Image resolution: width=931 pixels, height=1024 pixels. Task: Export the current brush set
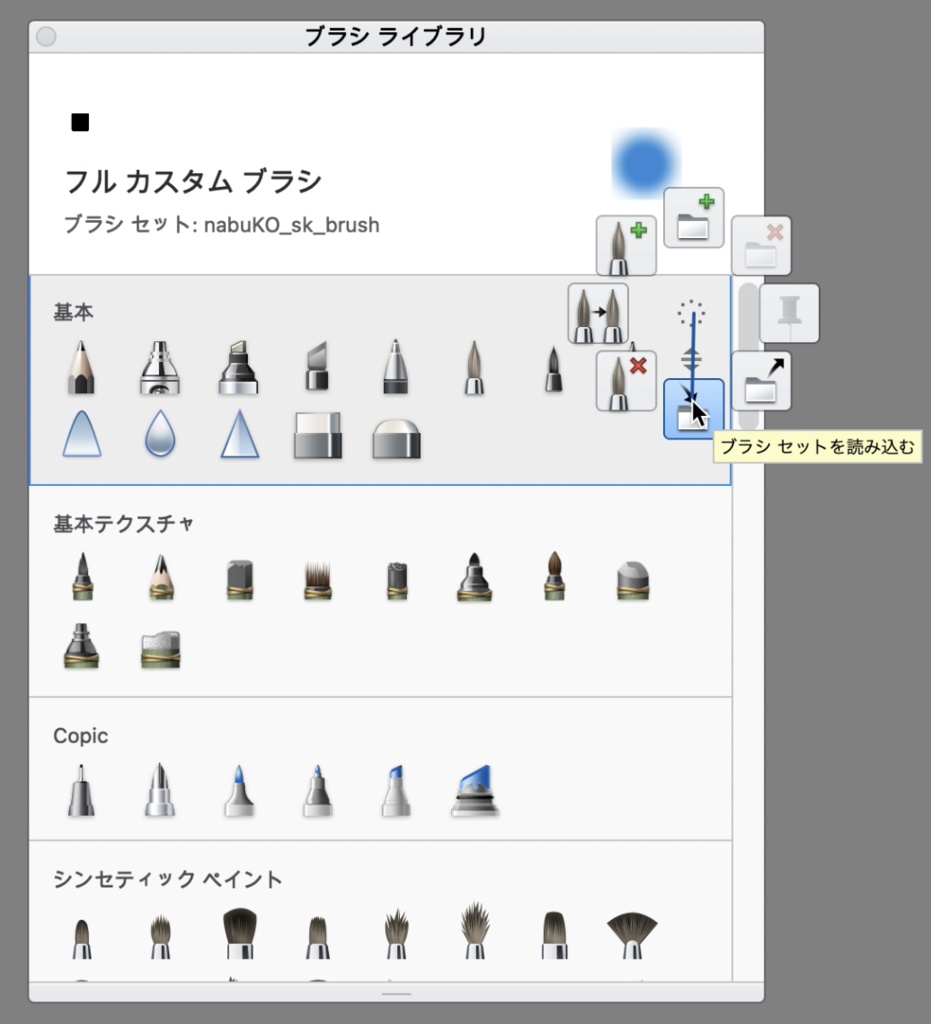tap(761, 380)
